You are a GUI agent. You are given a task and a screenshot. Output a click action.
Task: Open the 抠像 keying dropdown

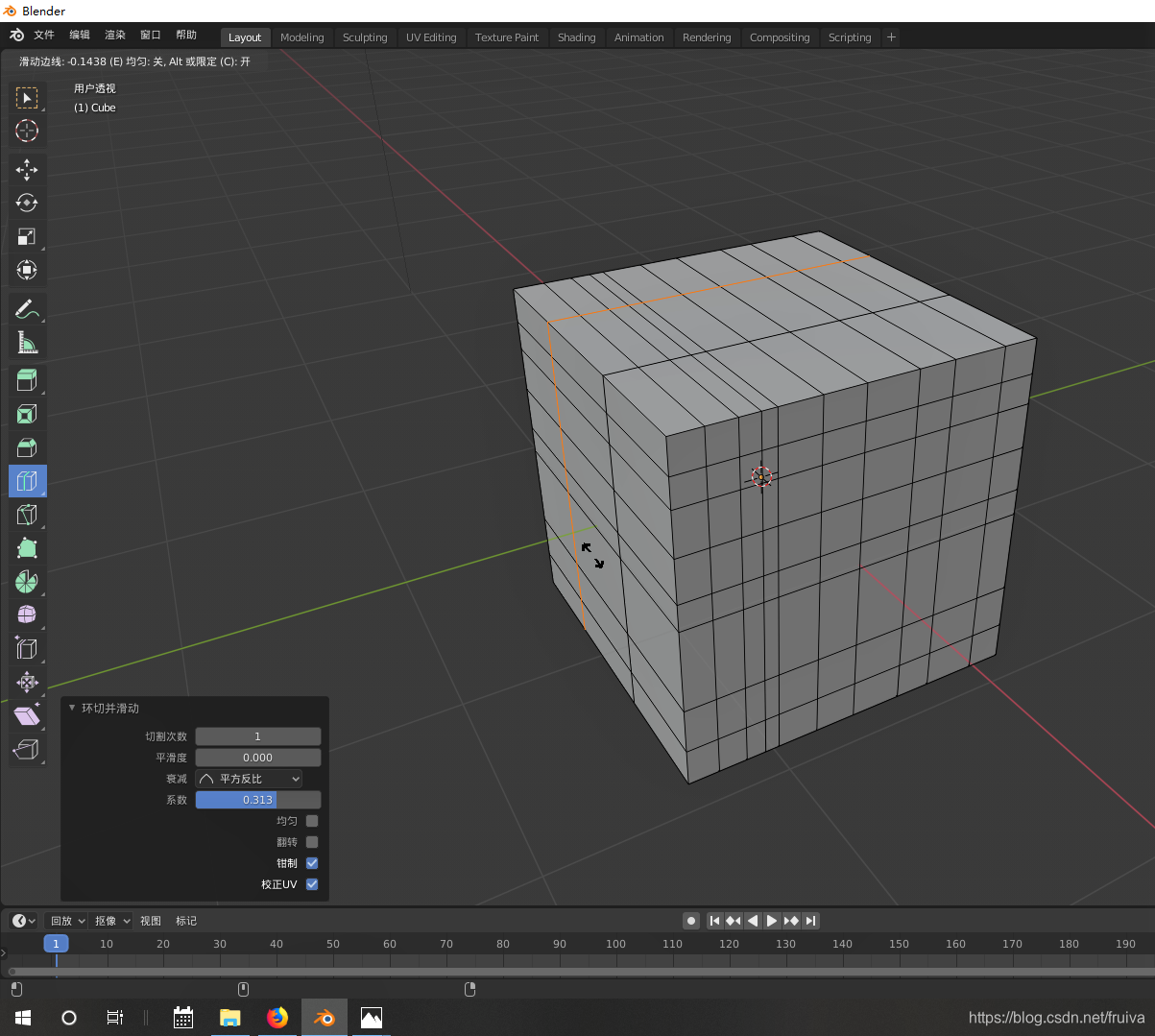tap(112, 921)
